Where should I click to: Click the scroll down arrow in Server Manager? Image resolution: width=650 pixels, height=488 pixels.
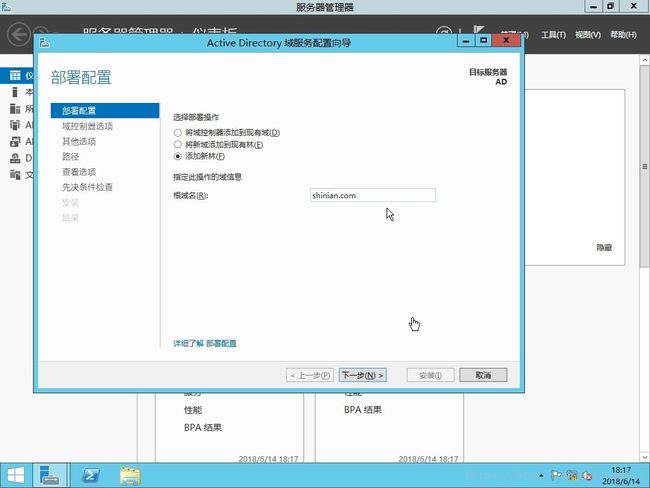645,457
